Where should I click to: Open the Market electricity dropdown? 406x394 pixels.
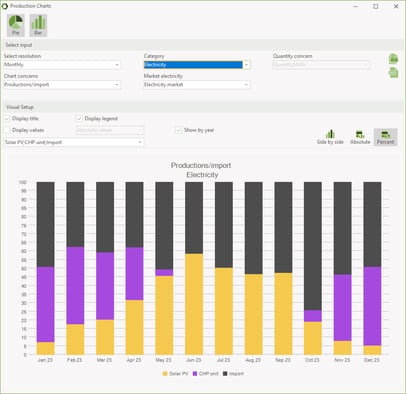tap(197, 85)
